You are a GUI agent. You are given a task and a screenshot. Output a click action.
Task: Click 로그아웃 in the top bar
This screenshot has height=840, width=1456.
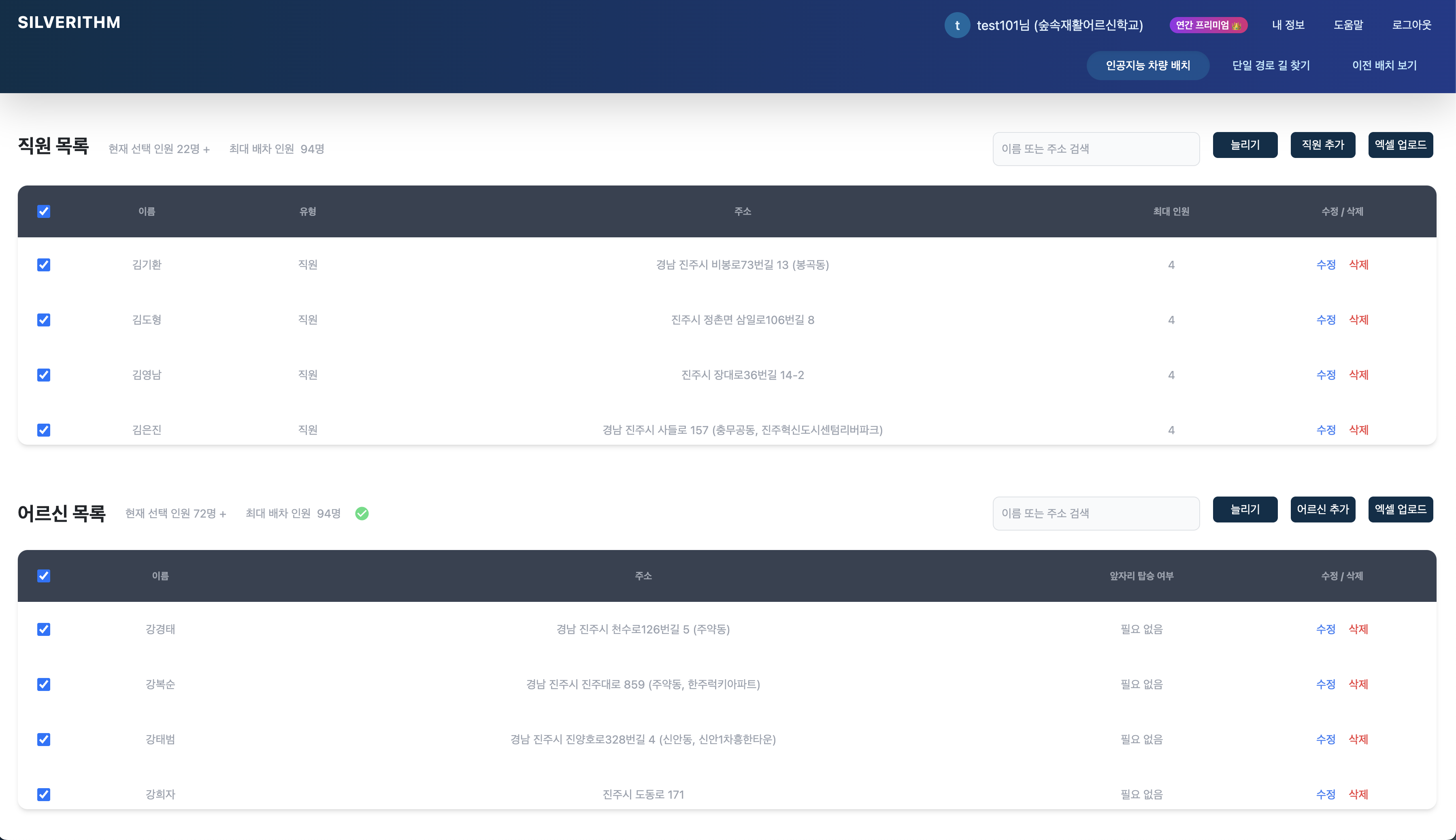1411,25
